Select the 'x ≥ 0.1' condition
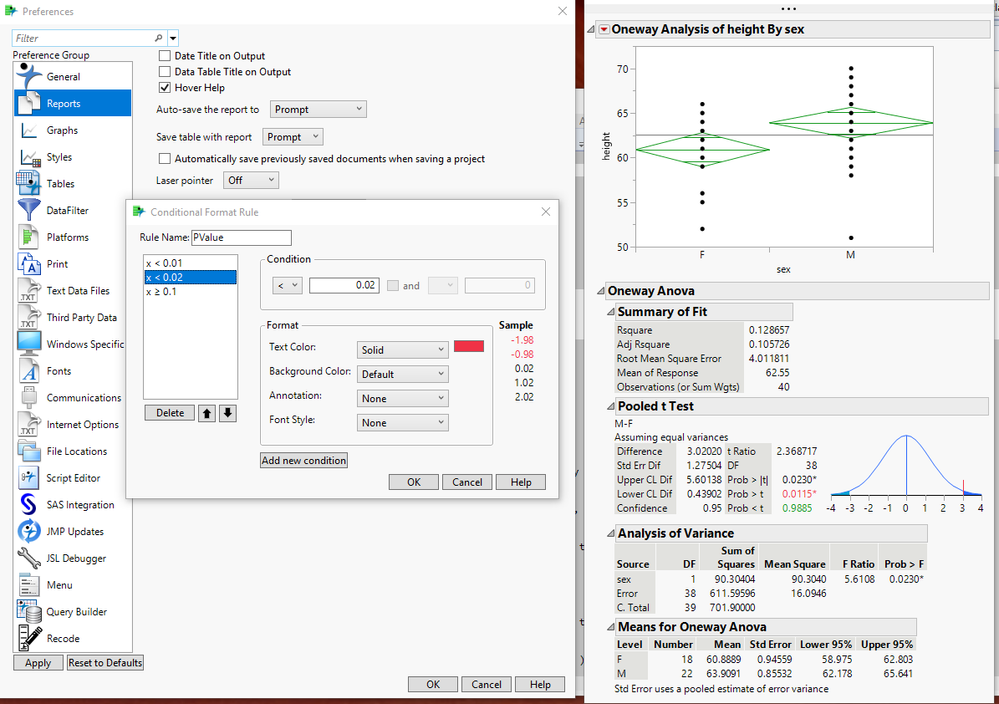999x704 pixels. (x=190, y=291)
